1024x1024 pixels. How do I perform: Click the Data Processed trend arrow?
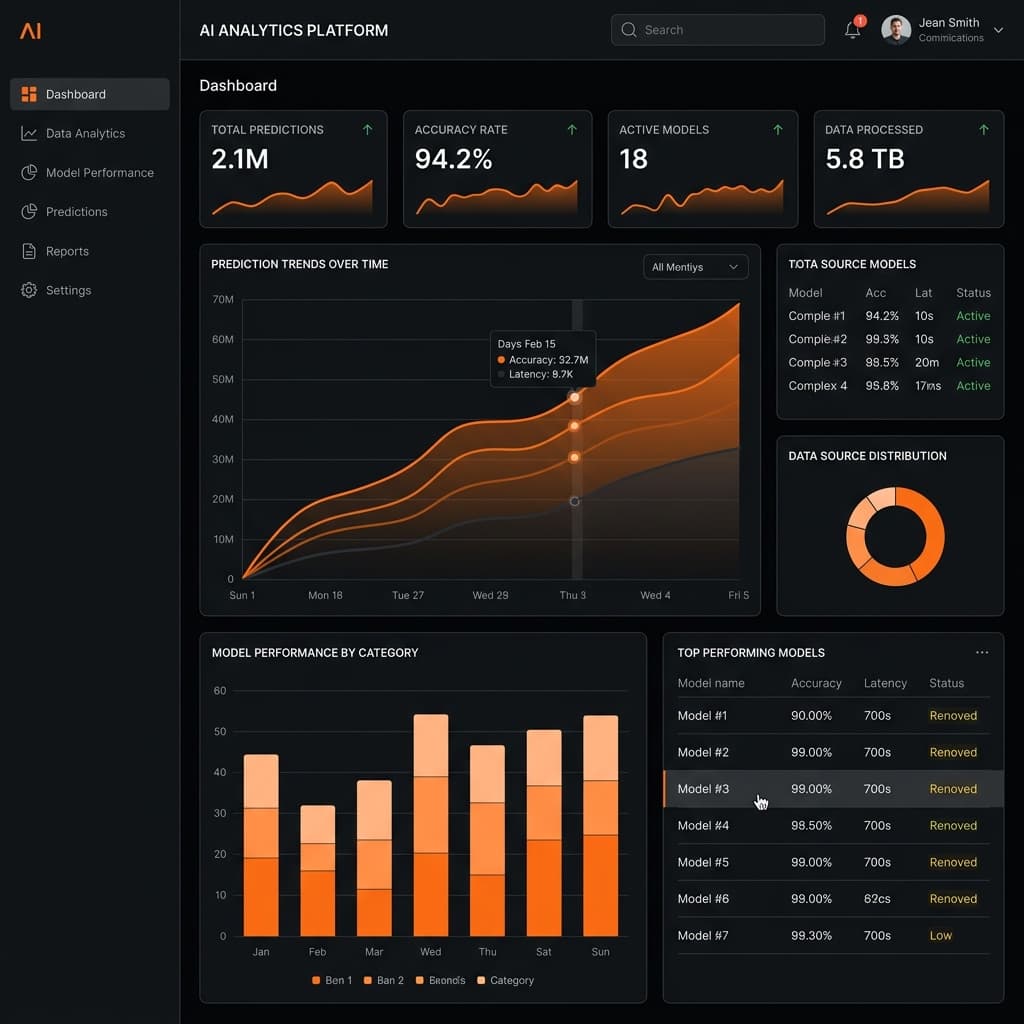[x=984, y=129]
